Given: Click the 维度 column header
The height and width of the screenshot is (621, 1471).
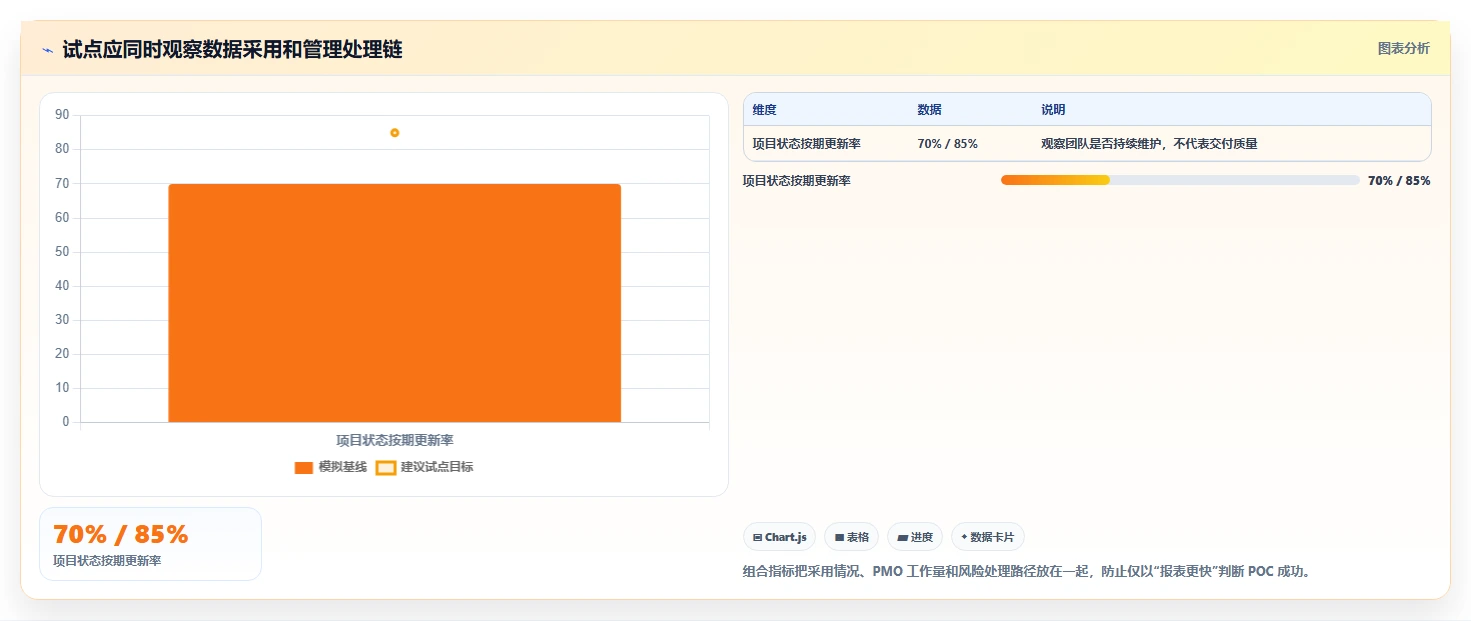Looking at the screenshot, I should point(765,110).
